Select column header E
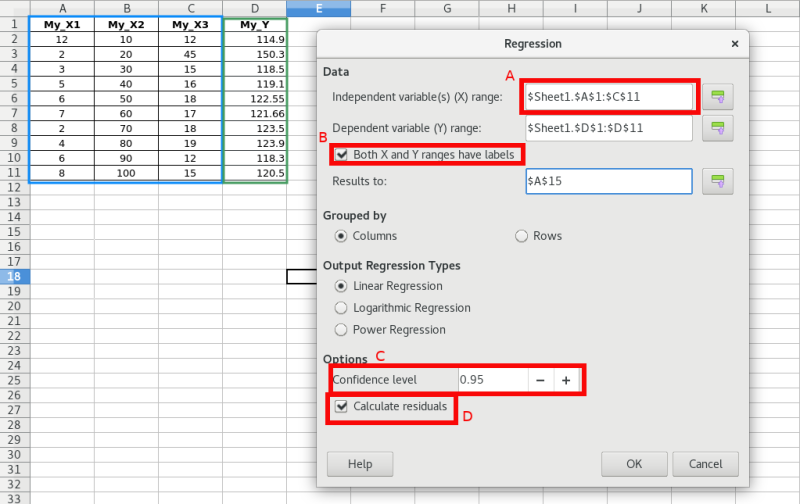Image resolution: width=800 pixels, height=504 pixels. point(318,8)
